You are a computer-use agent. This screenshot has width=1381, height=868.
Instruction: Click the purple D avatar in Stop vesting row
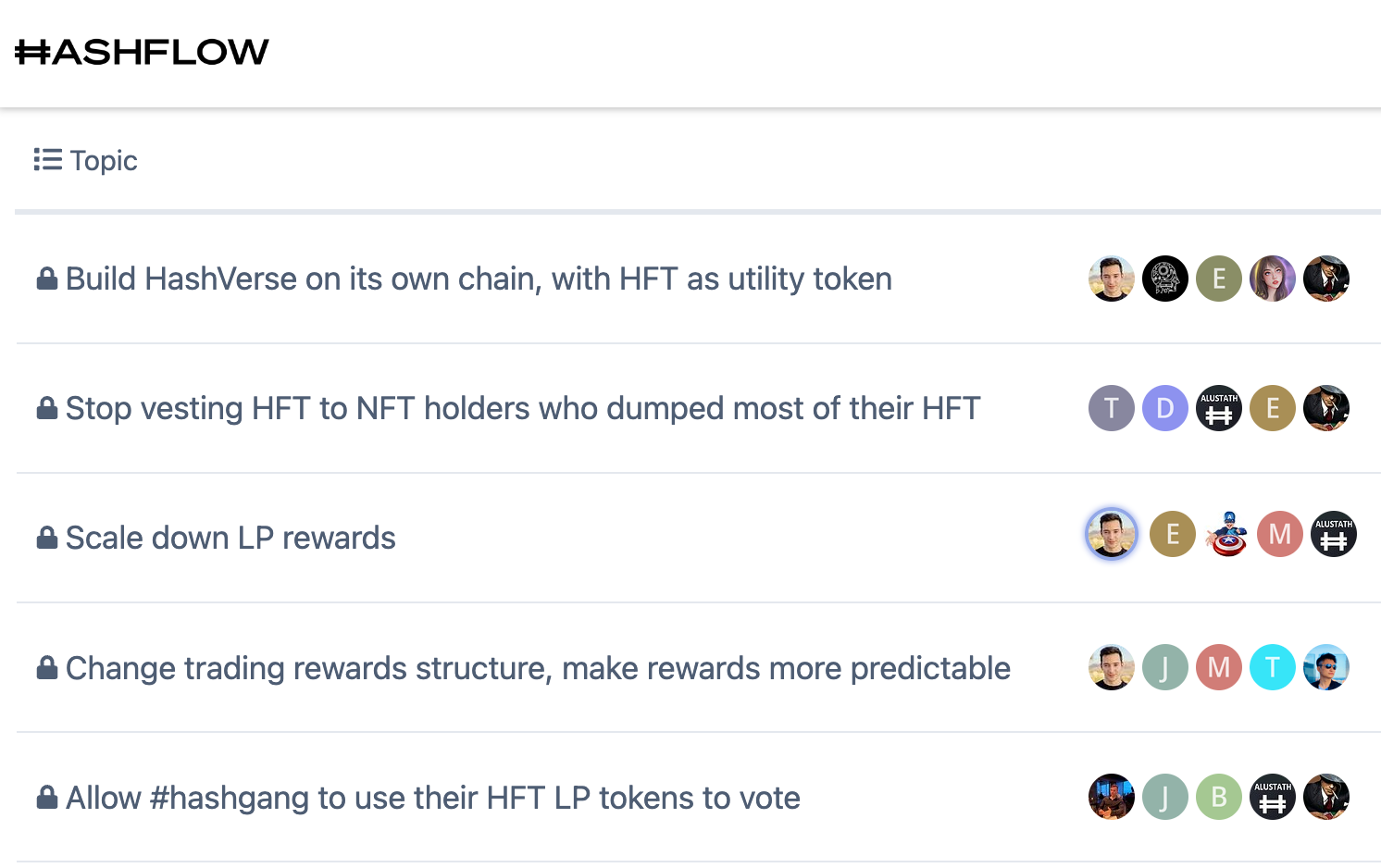coord(1165,408)
